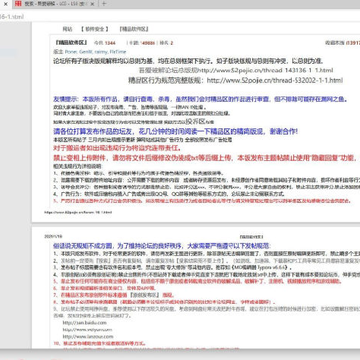Viewport: 360px width, 360px height.
Task: Open 『精品软件区』 breadcrumb link
Action: click(134, 29)
